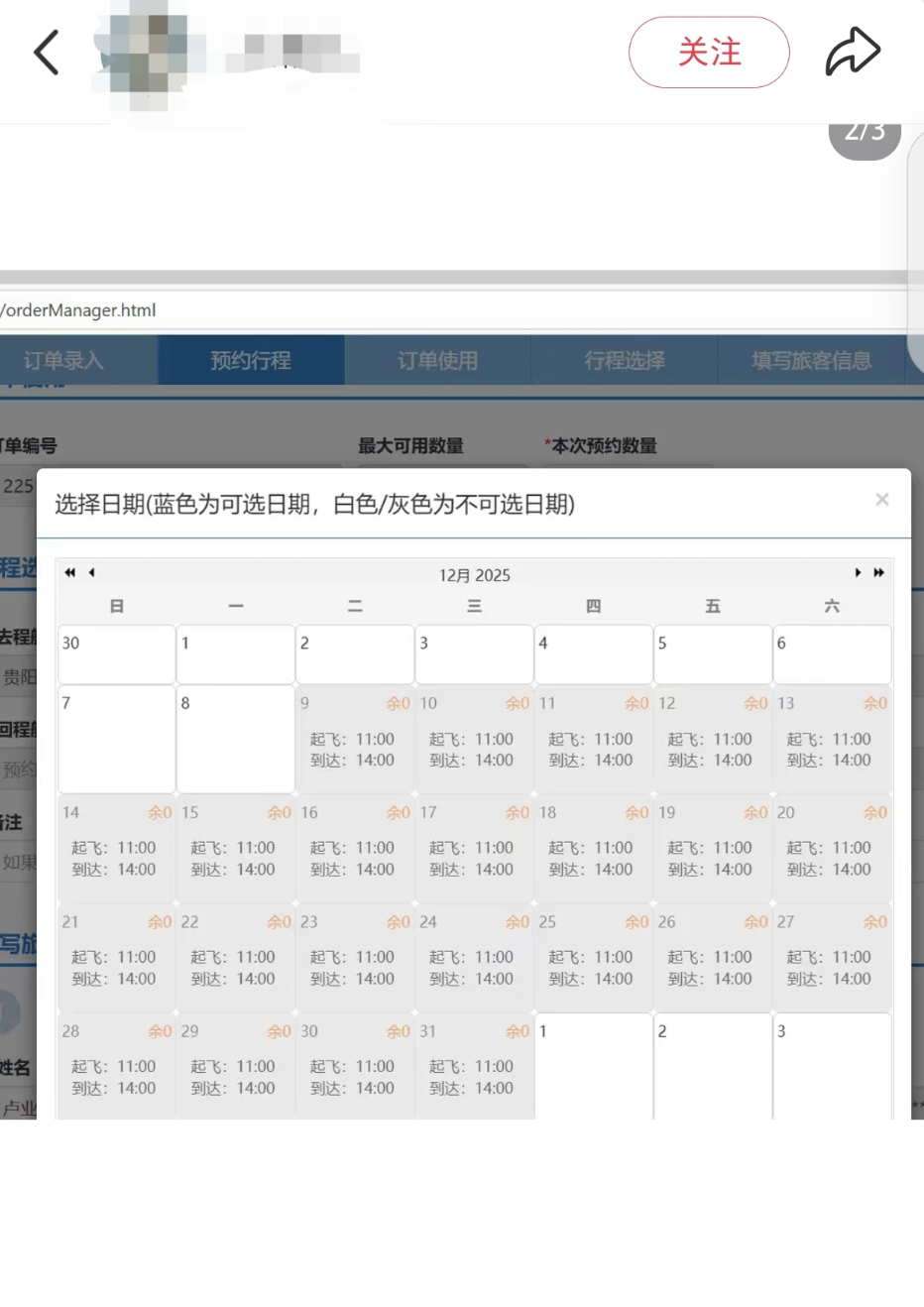The height and width of the screenshot is (1307, 924).
Task: Open the blurred profile avatar
Action: (144, 53)
